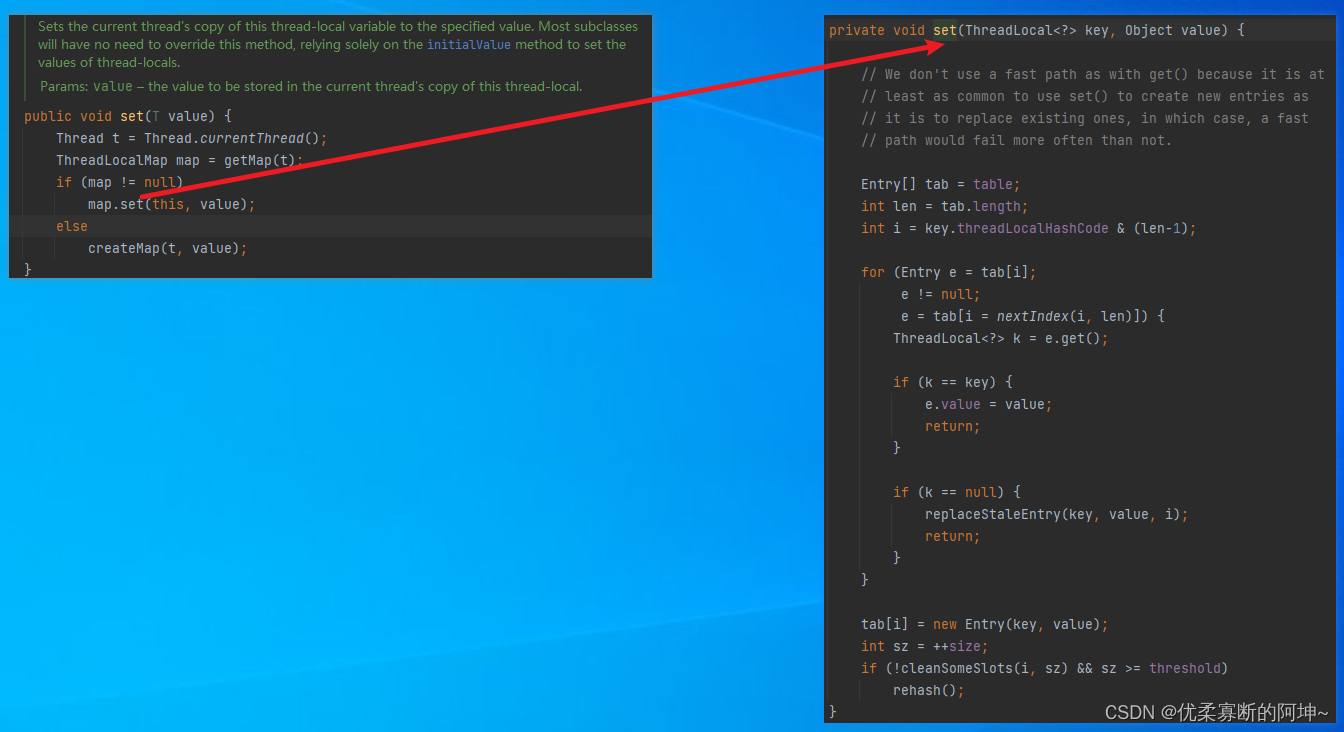Click the 'public void set(T value)' method signature
The image size is (1344, 732).
coord(128,116)
